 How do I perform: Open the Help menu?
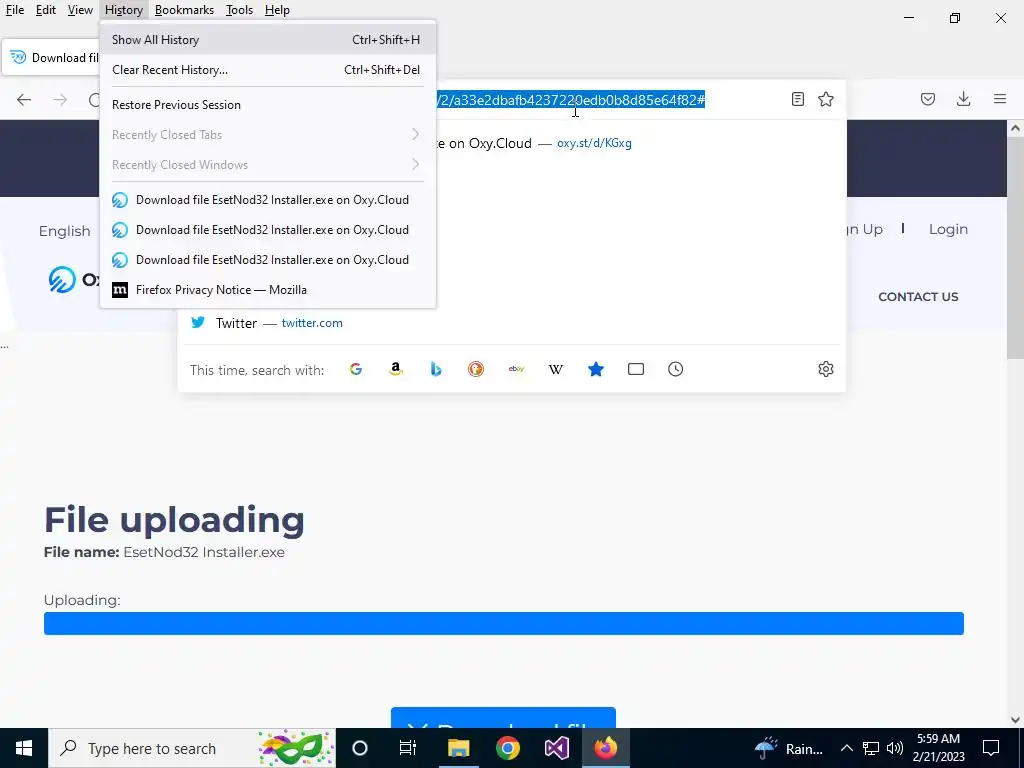277,10
